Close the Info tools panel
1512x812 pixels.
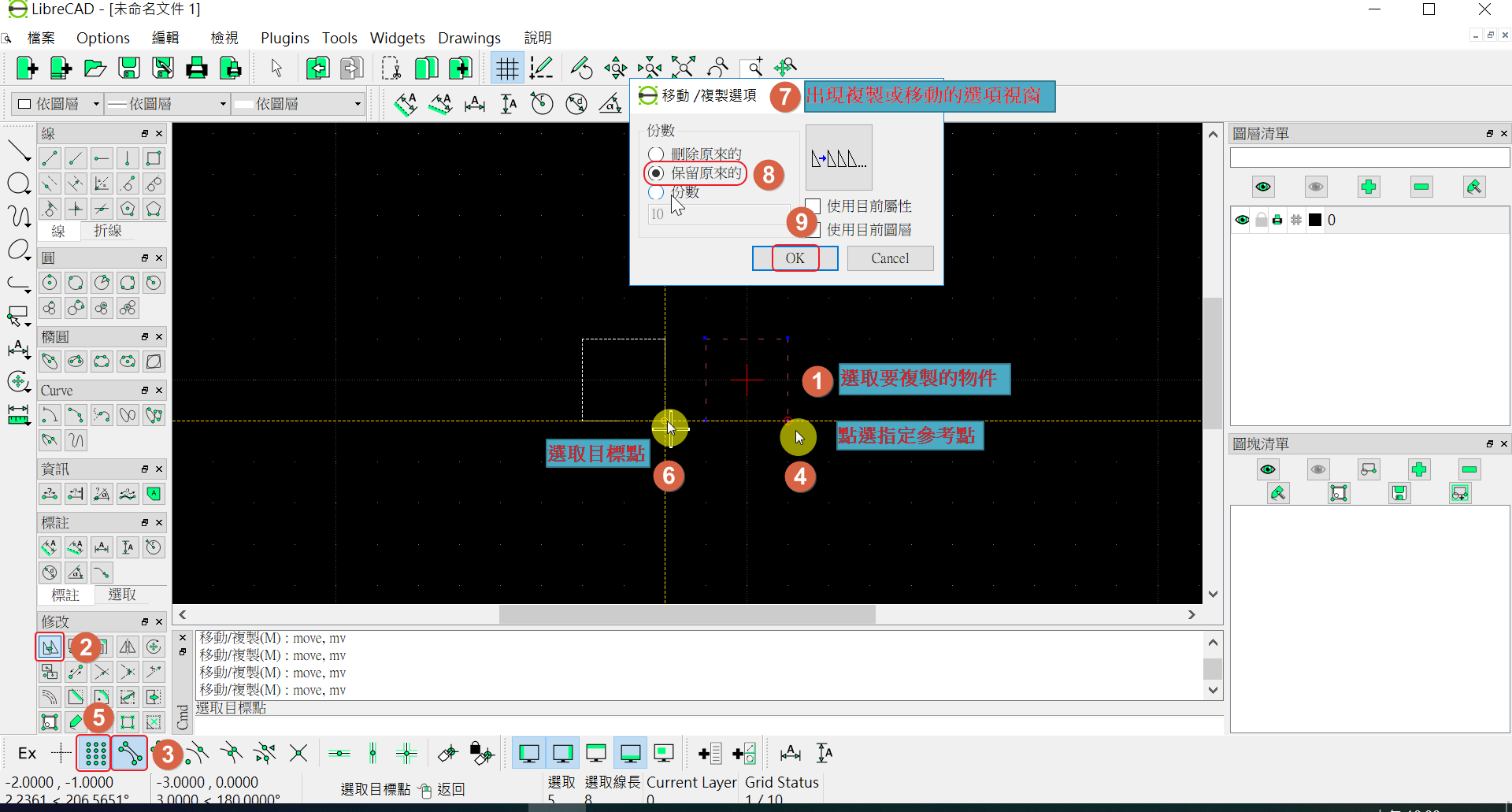coord(159,469)
